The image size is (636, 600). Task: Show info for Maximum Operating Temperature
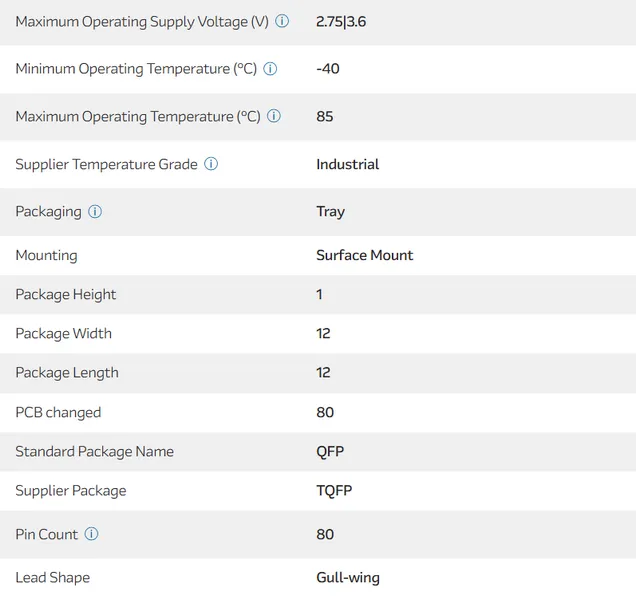click(x=274, y=116)
